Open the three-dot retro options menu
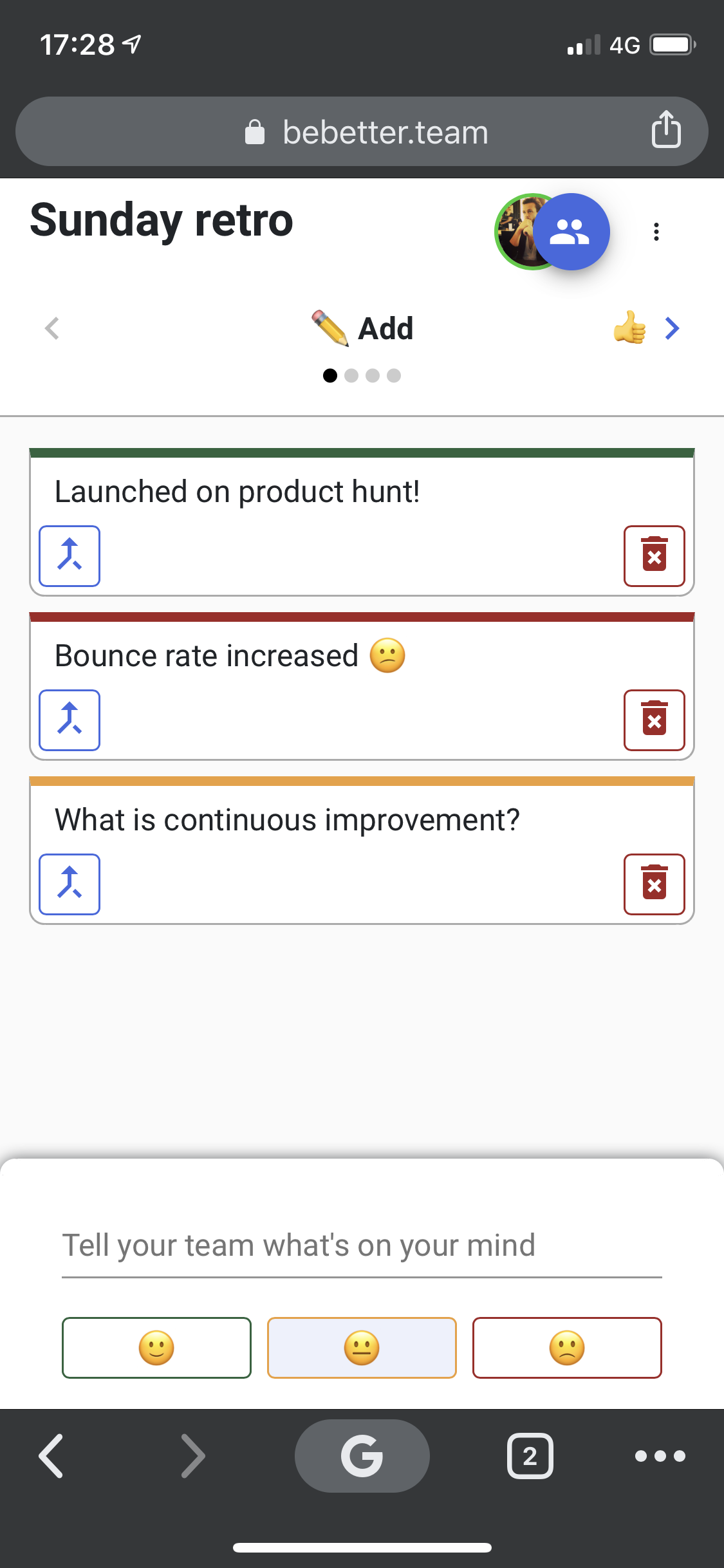 (x=656, y=232)
